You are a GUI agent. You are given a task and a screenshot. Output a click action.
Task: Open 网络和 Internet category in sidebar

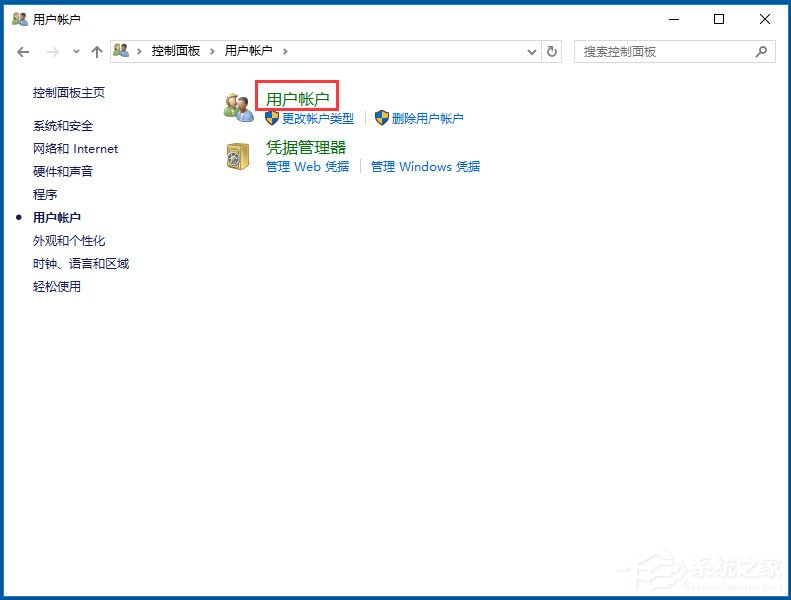click(x=75, y=149)
